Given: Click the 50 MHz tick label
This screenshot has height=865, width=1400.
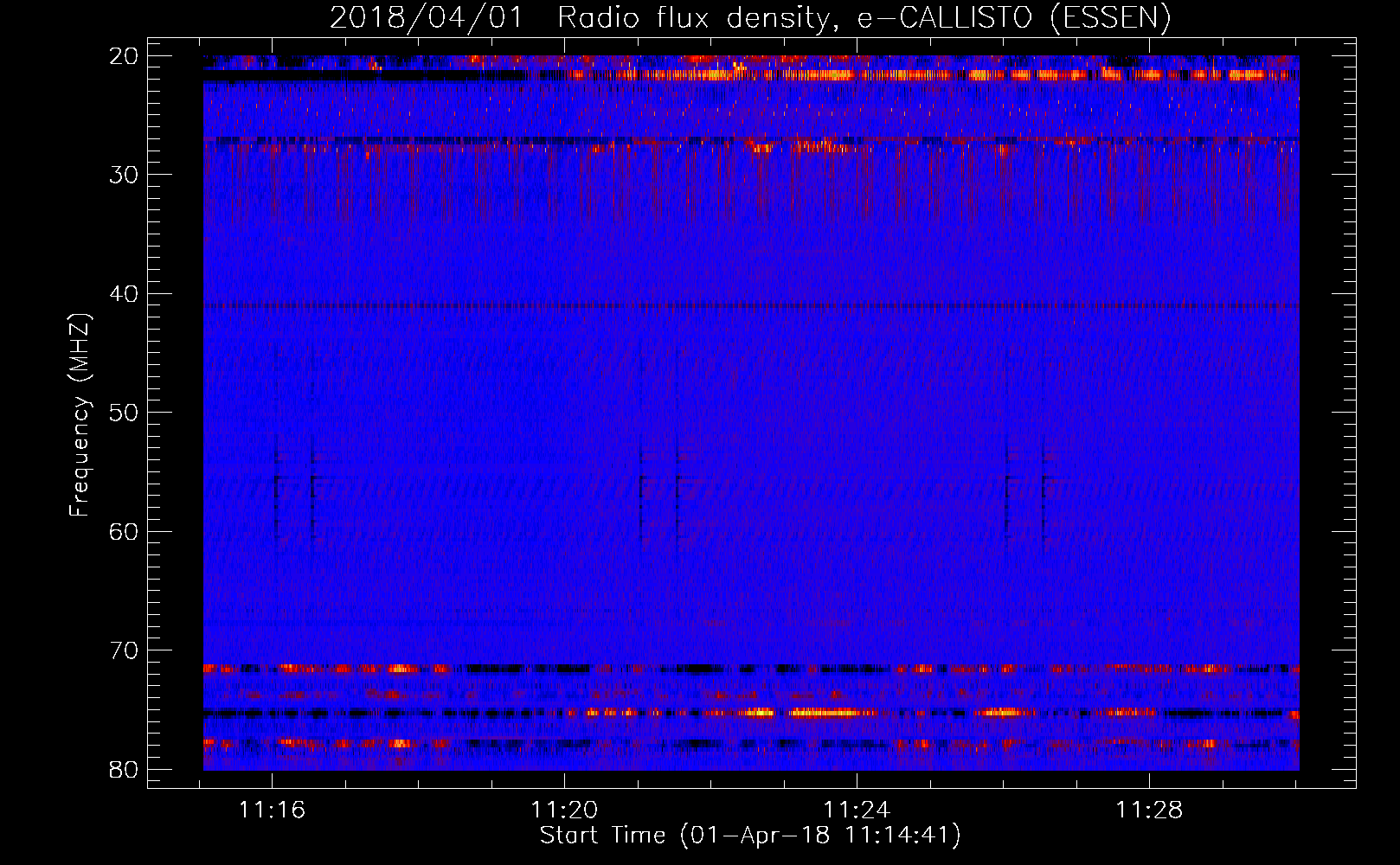Looking at the screenshot, I should (x=125, y=413).
